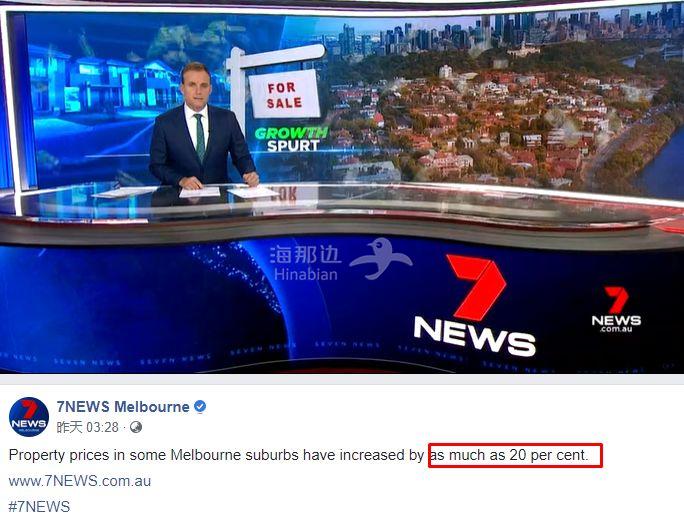Click the small 7NEWS.com.au watermark logo
This screenshot has width=684, height=522.
pyautogui.click(x=616, y=309)
